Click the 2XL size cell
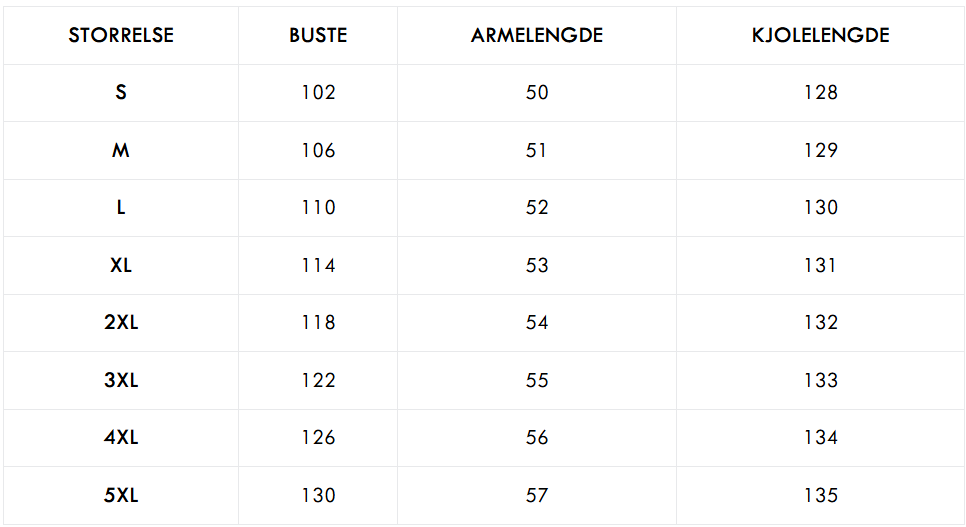Image resolution: width=966 pixels, height=527 pixels. pos(121,322)
